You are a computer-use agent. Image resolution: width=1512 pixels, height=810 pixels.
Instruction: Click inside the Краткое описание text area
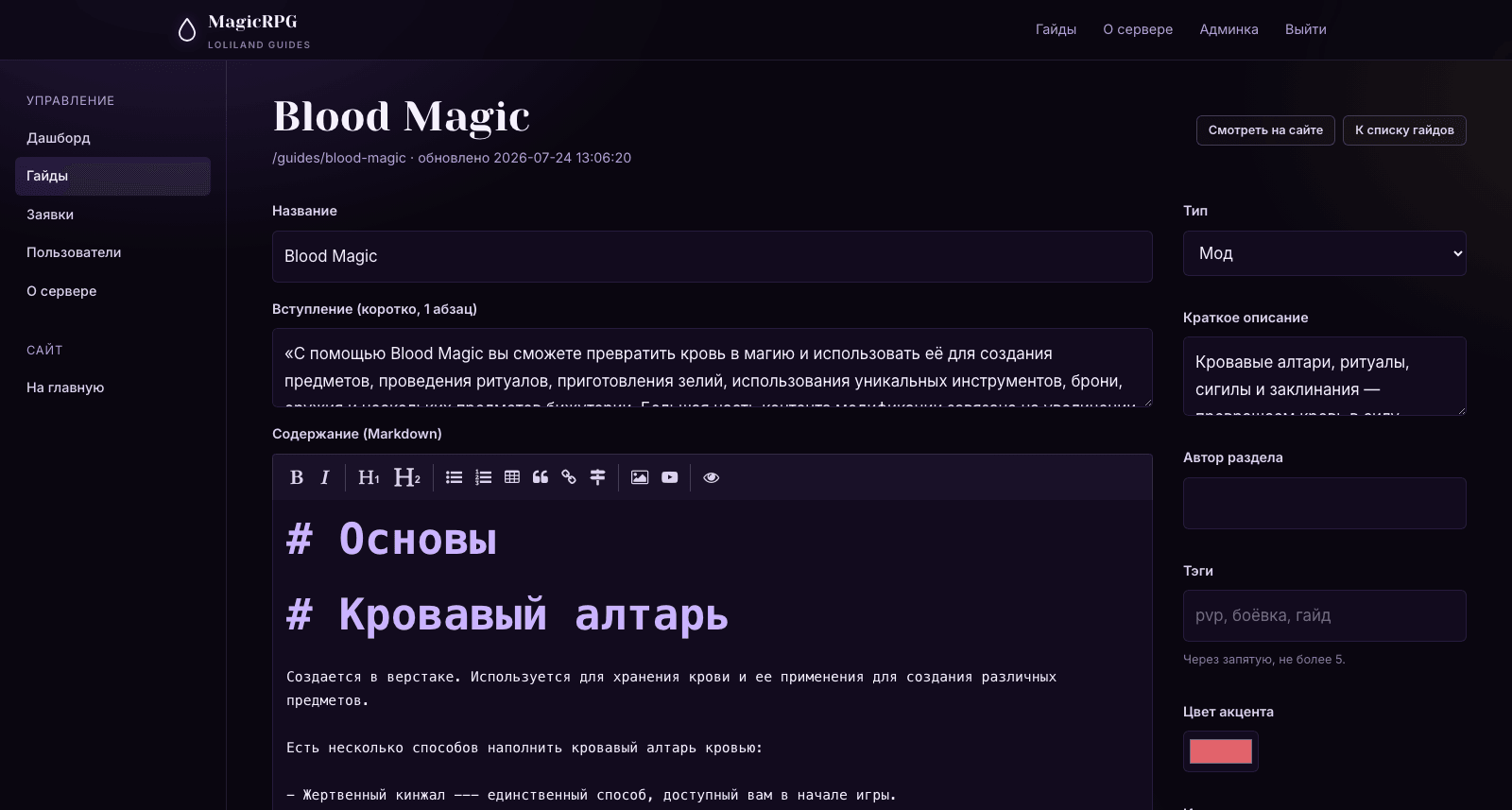tap(1324, 376)
